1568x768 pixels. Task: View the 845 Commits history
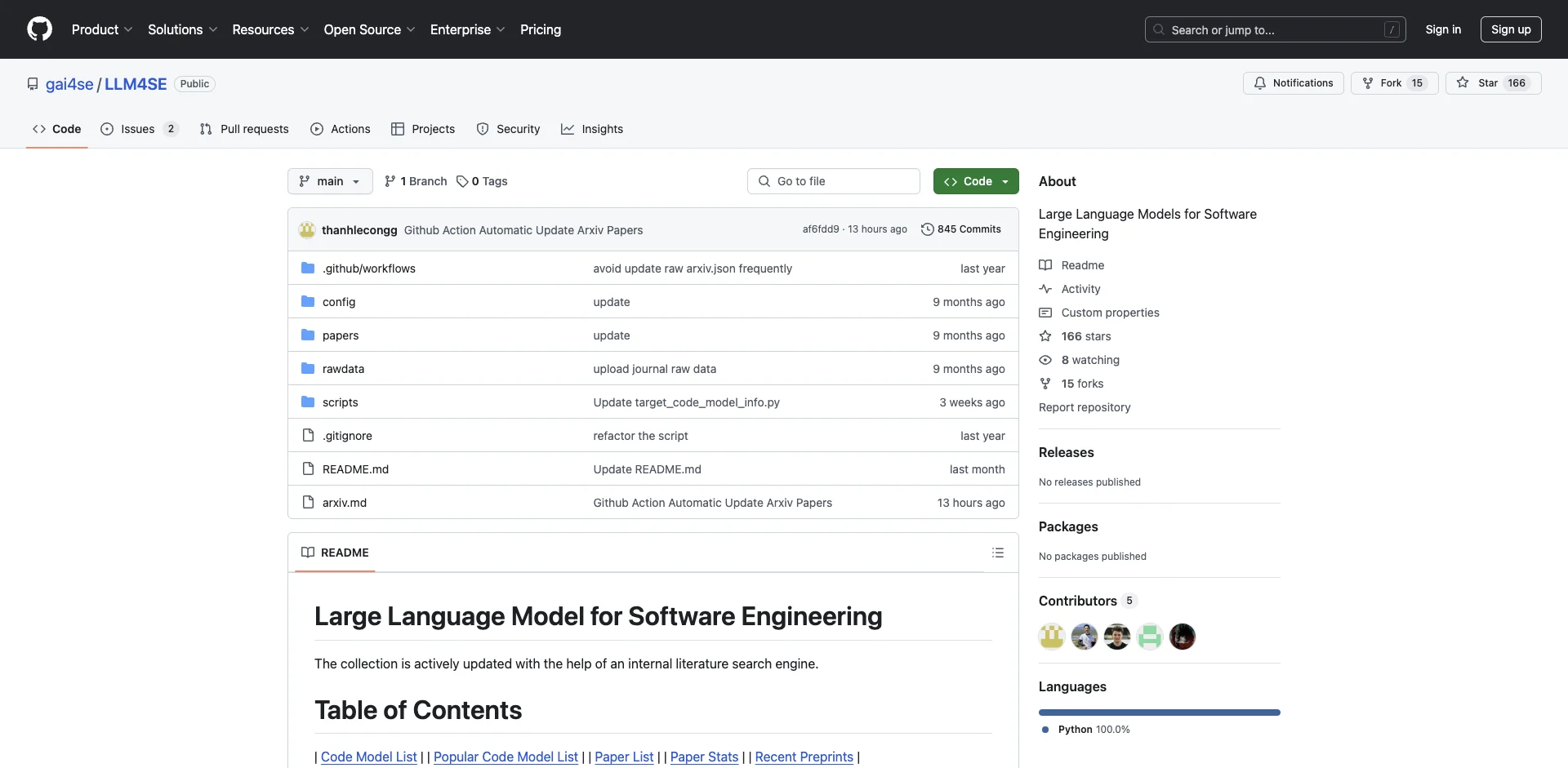coord(960,229)
